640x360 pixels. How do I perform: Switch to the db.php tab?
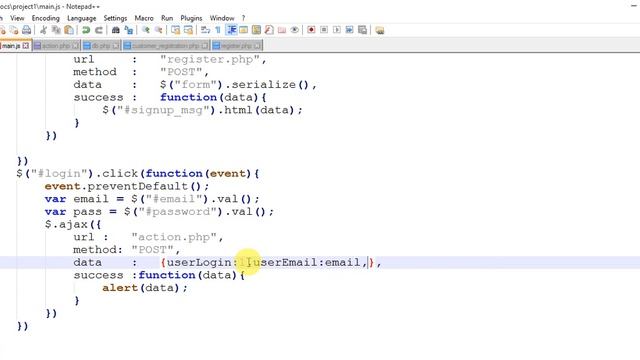[101, 46]
